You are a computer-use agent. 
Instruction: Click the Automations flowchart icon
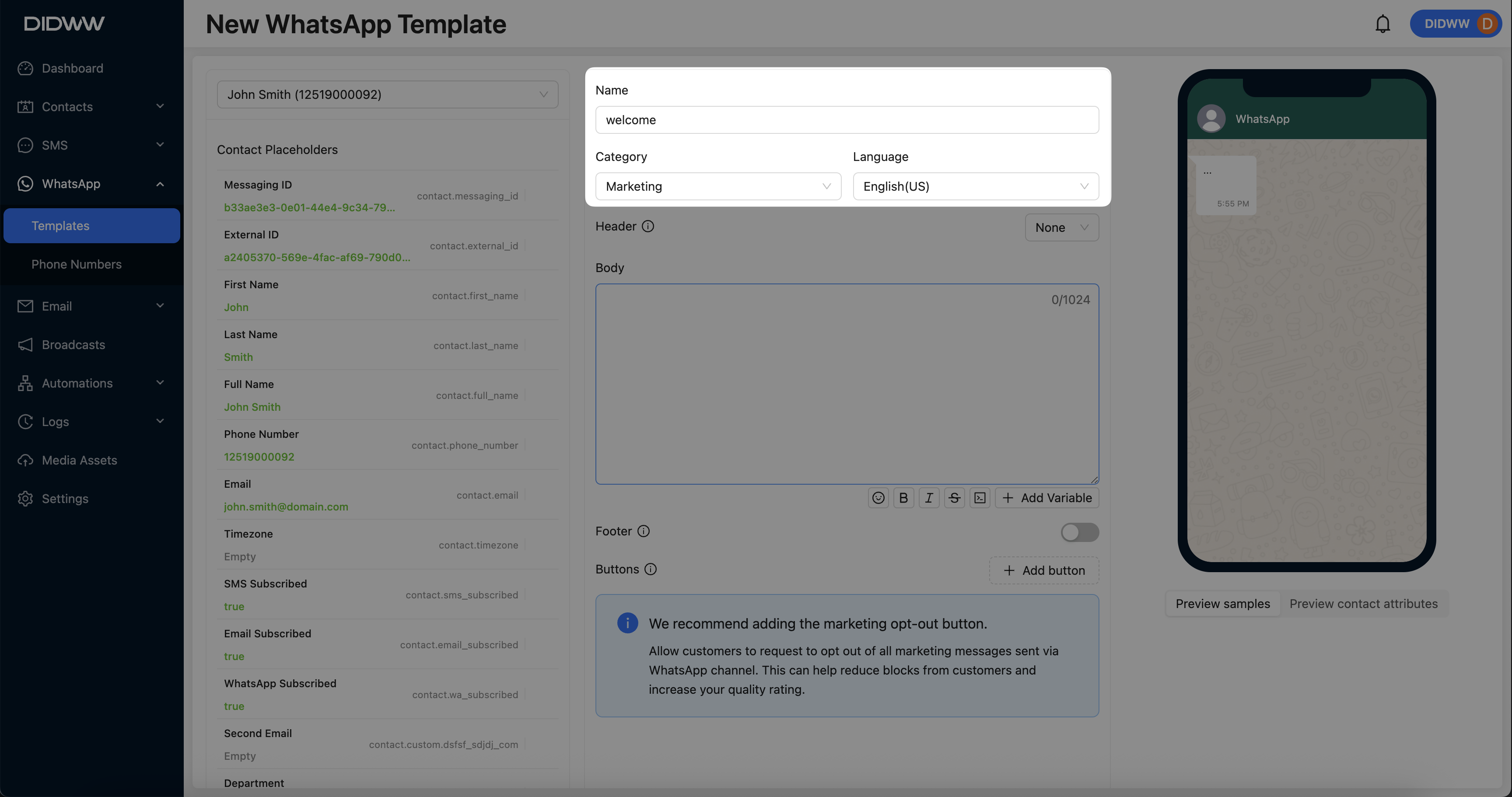25,383
